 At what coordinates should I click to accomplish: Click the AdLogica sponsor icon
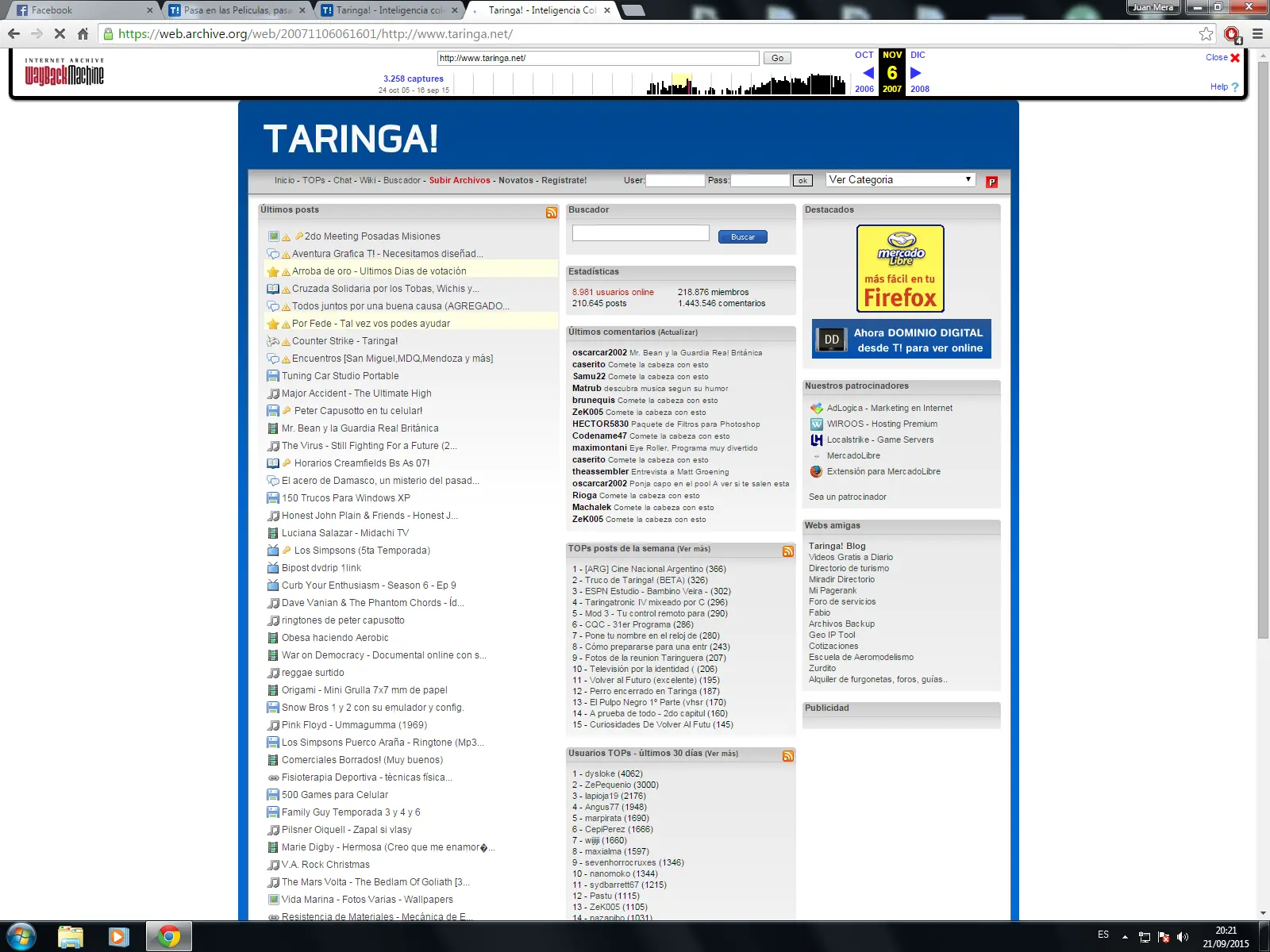pos(816,408)
